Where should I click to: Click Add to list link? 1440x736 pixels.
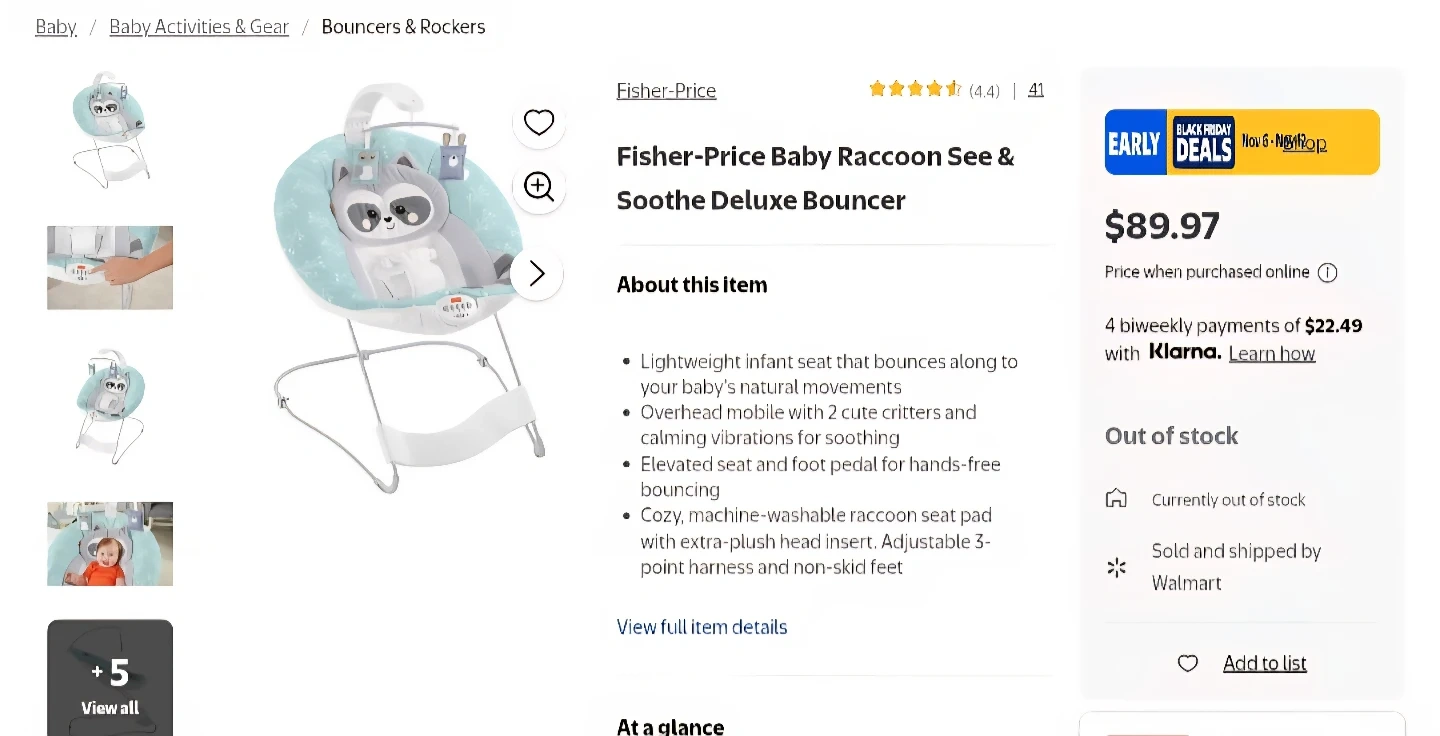(x=1264, y=663)
